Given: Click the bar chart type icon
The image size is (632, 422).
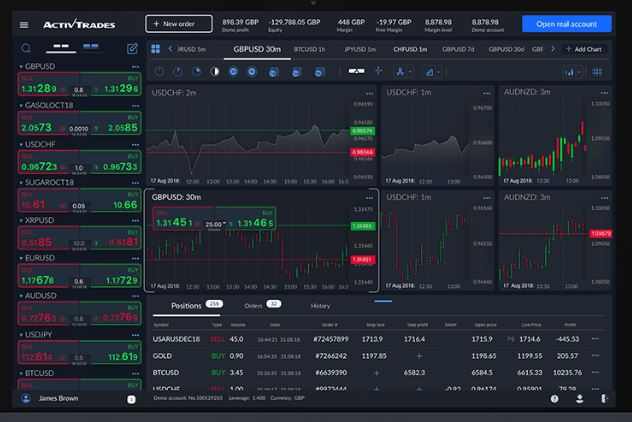Looking at the screenshot, I should pos(569,72).
